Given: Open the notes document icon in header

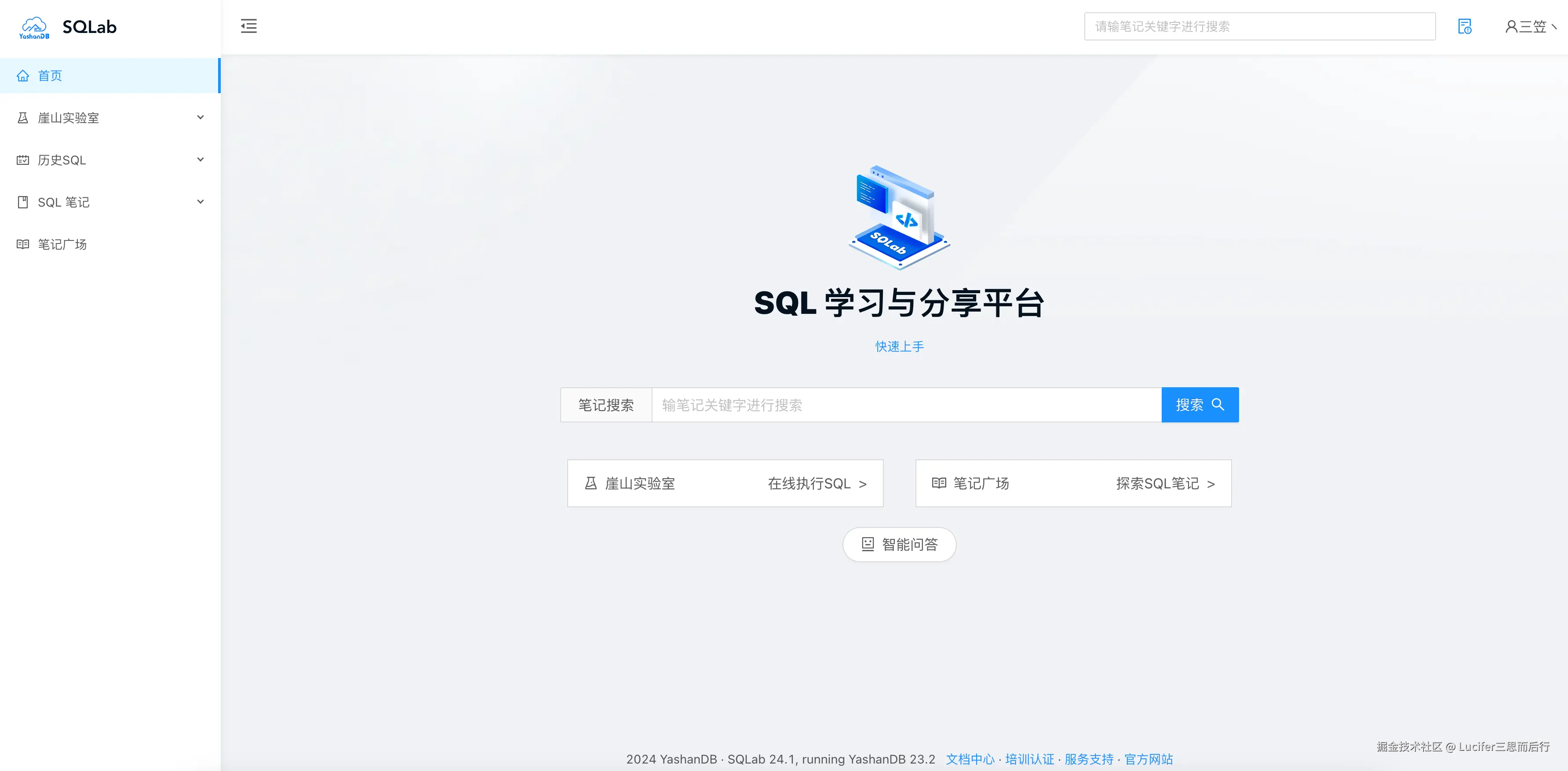Looking at the screenshot, I should point(1465,26).
